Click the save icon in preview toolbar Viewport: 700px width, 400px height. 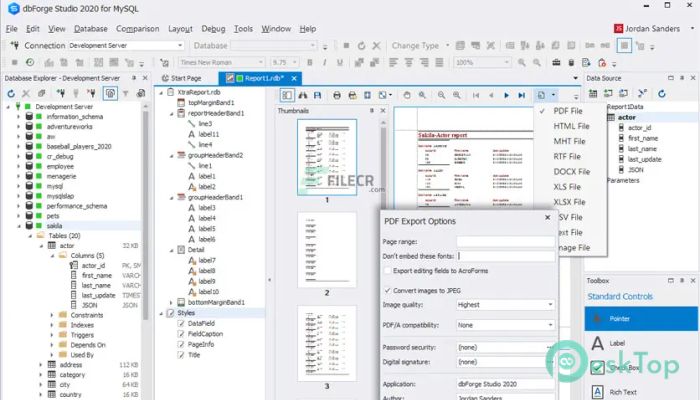[317, 95]
